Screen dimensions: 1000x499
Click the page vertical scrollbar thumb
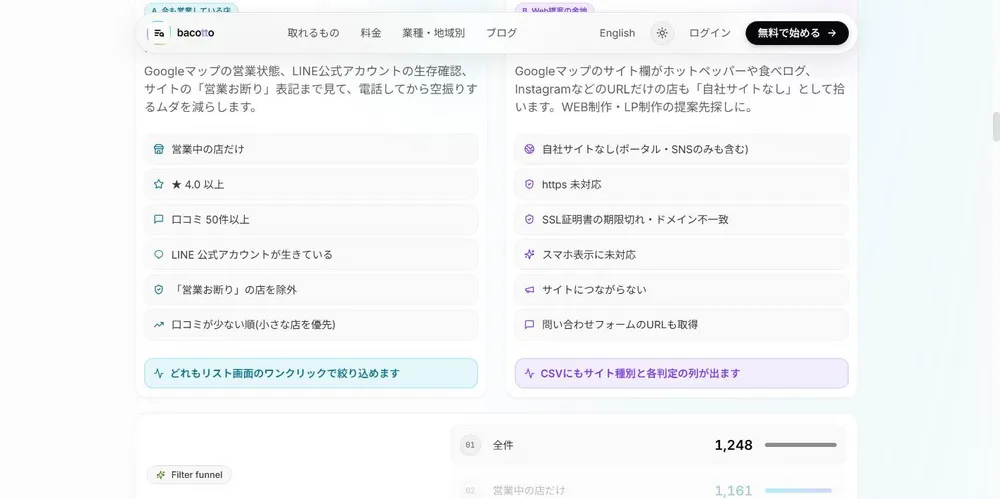click(x=996, y=126)
